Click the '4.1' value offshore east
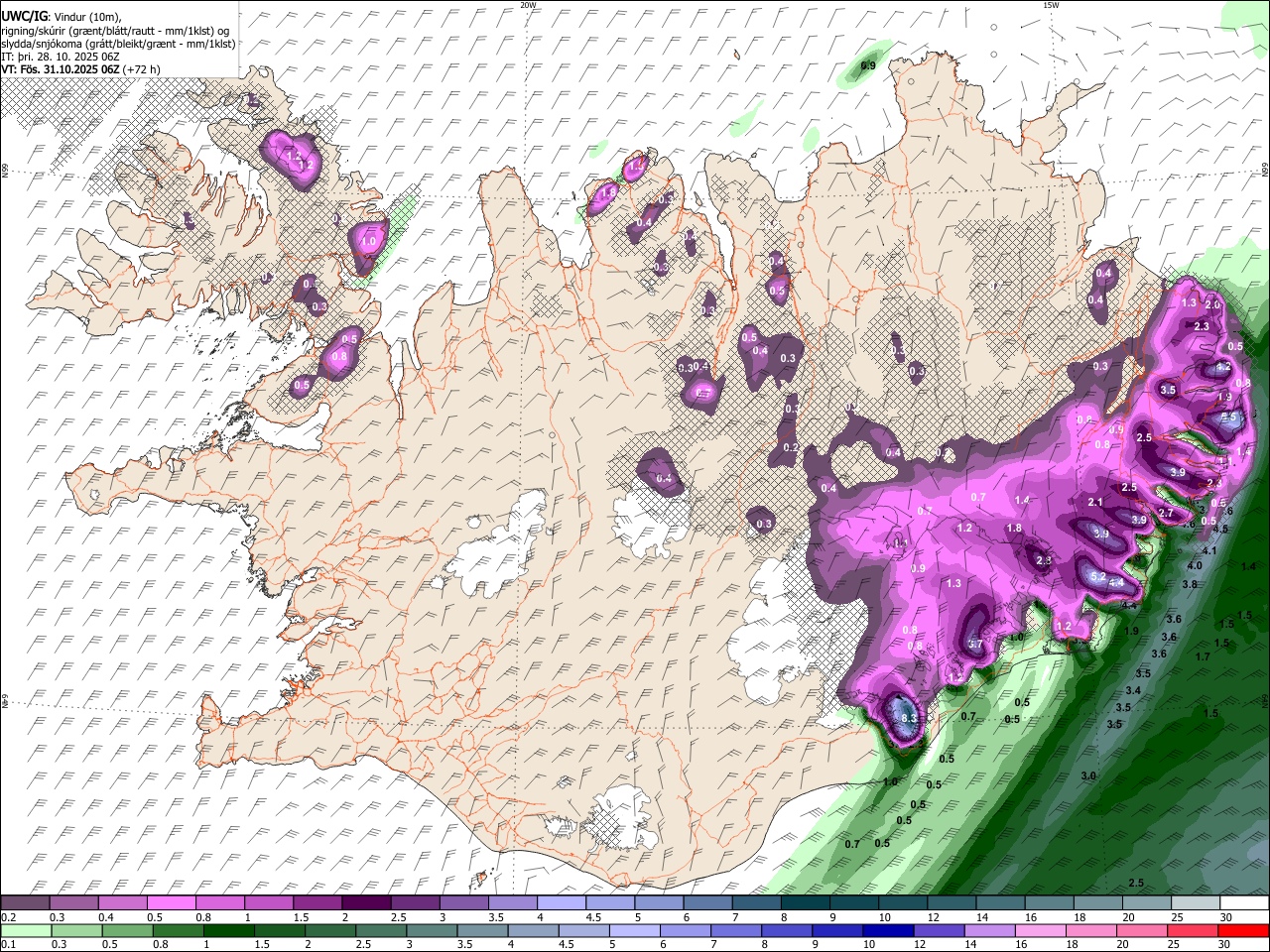 pyautogui.click(x=1209, y=550)
